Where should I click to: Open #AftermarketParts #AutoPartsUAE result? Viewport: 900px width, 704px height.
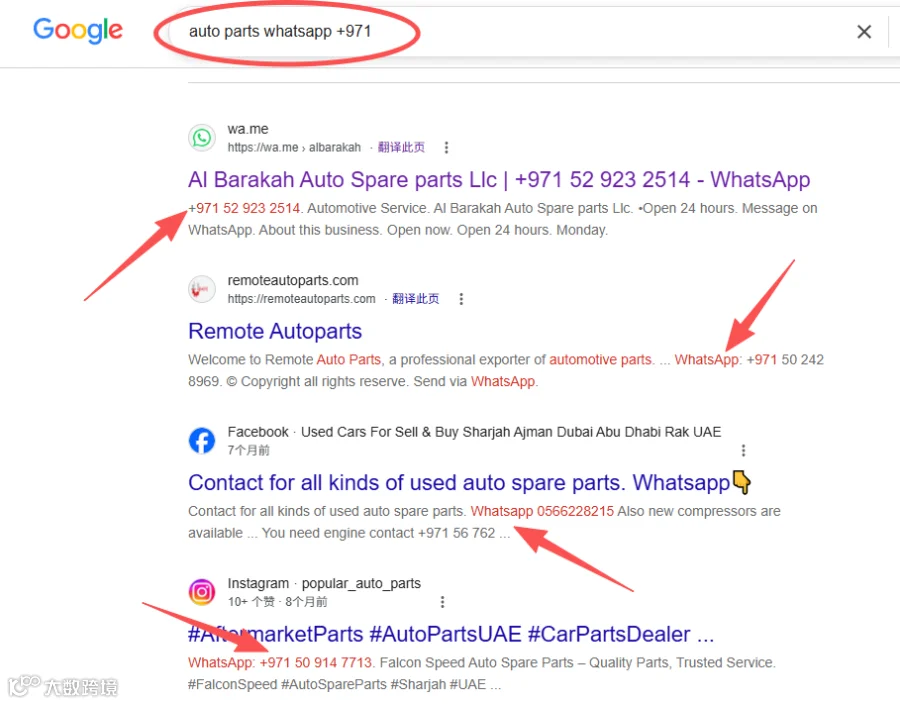[451, 634]
